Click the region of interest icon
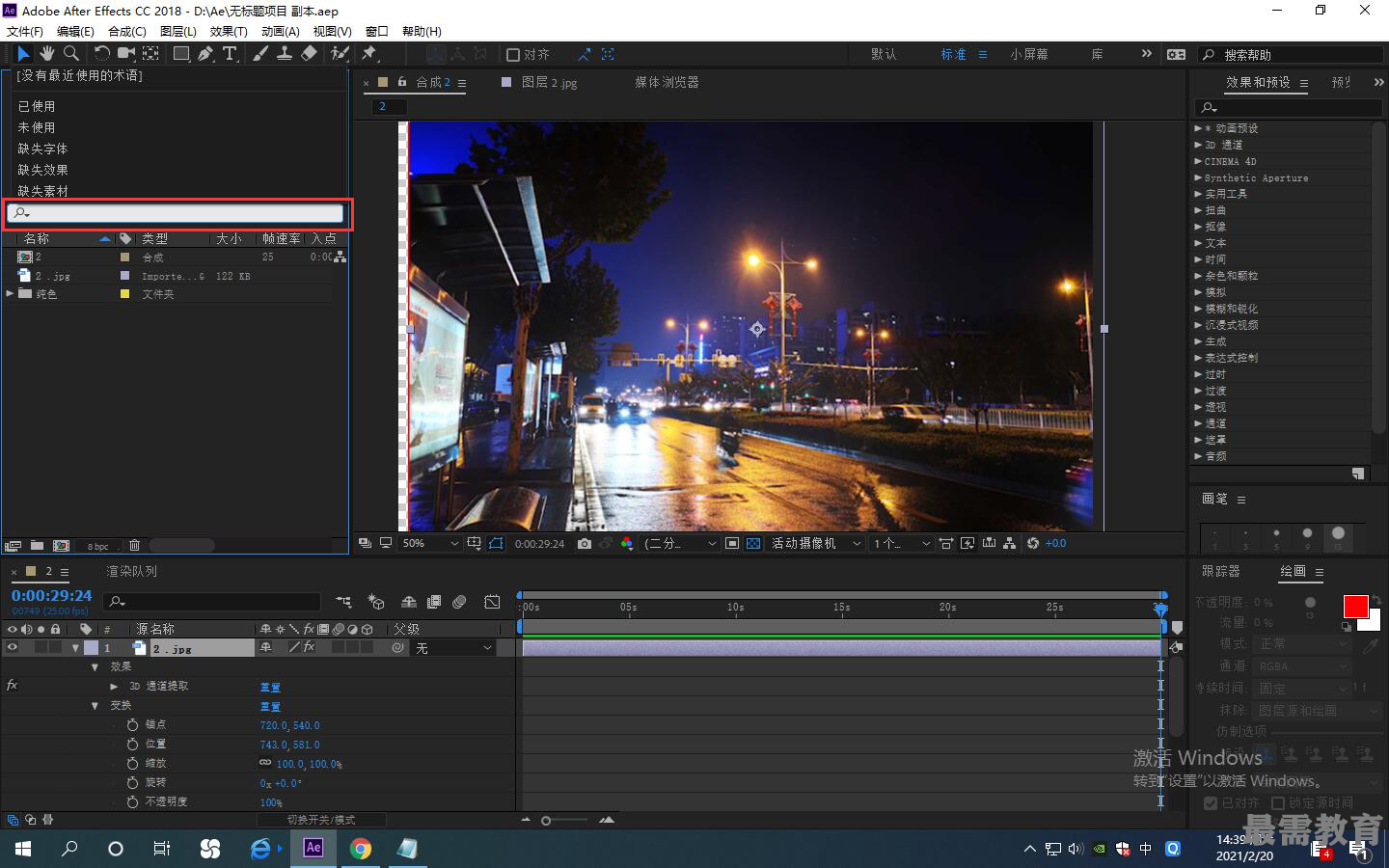Viewport: 1389px width, 868px height. (x=732, y=544)
